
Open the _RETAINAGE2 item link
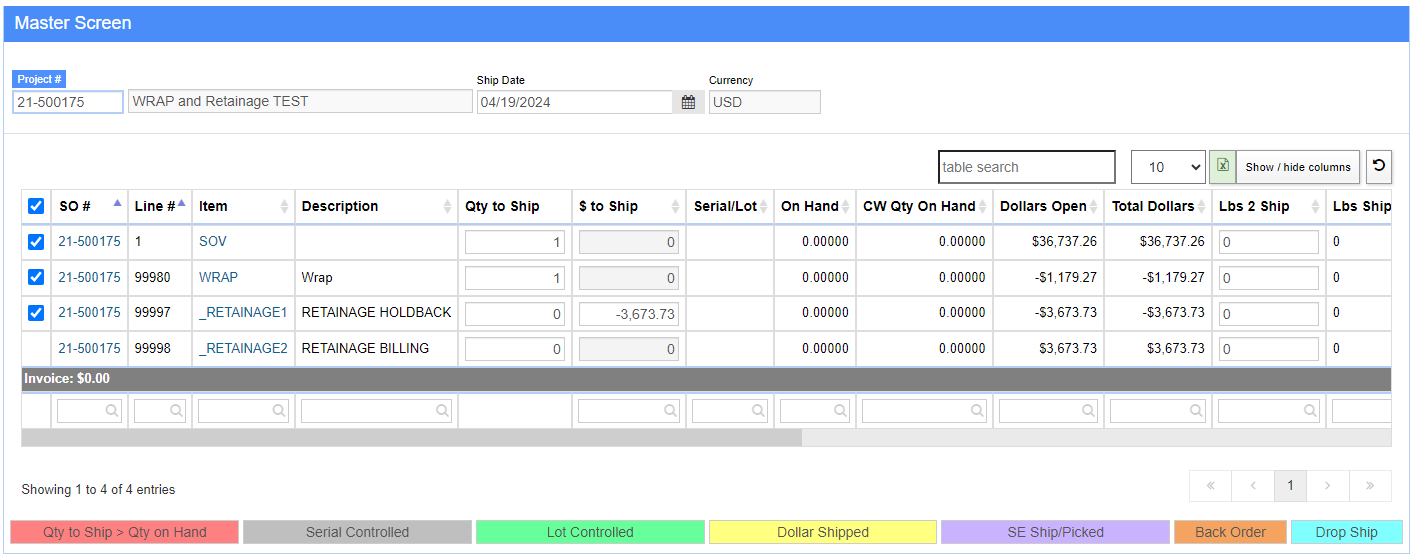pyautogui.click(x=243, y=349)
